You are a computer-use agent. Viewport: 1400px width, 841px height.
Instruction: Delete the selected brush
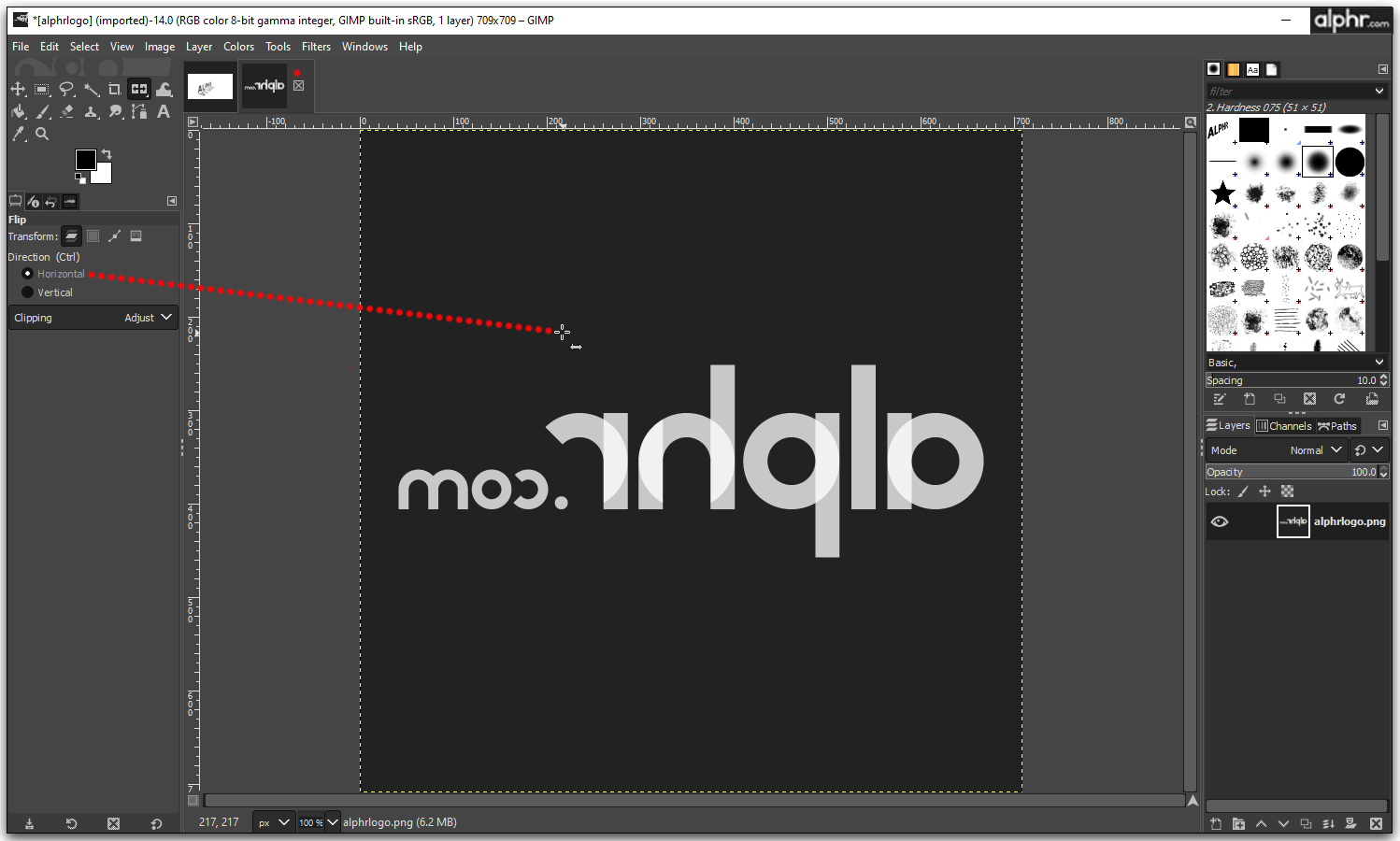tap(1309, 399)
